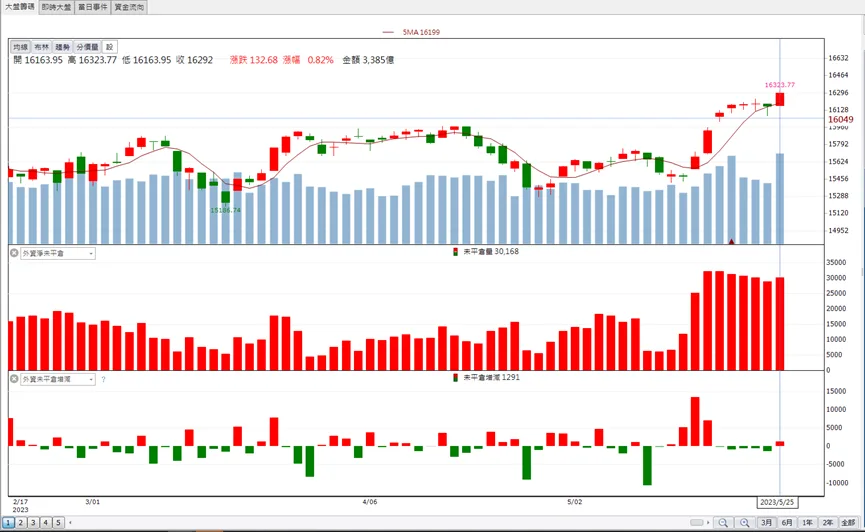Close the 外資淨未平倉 indicator panel
865x532 pixels.
(14, 253)
